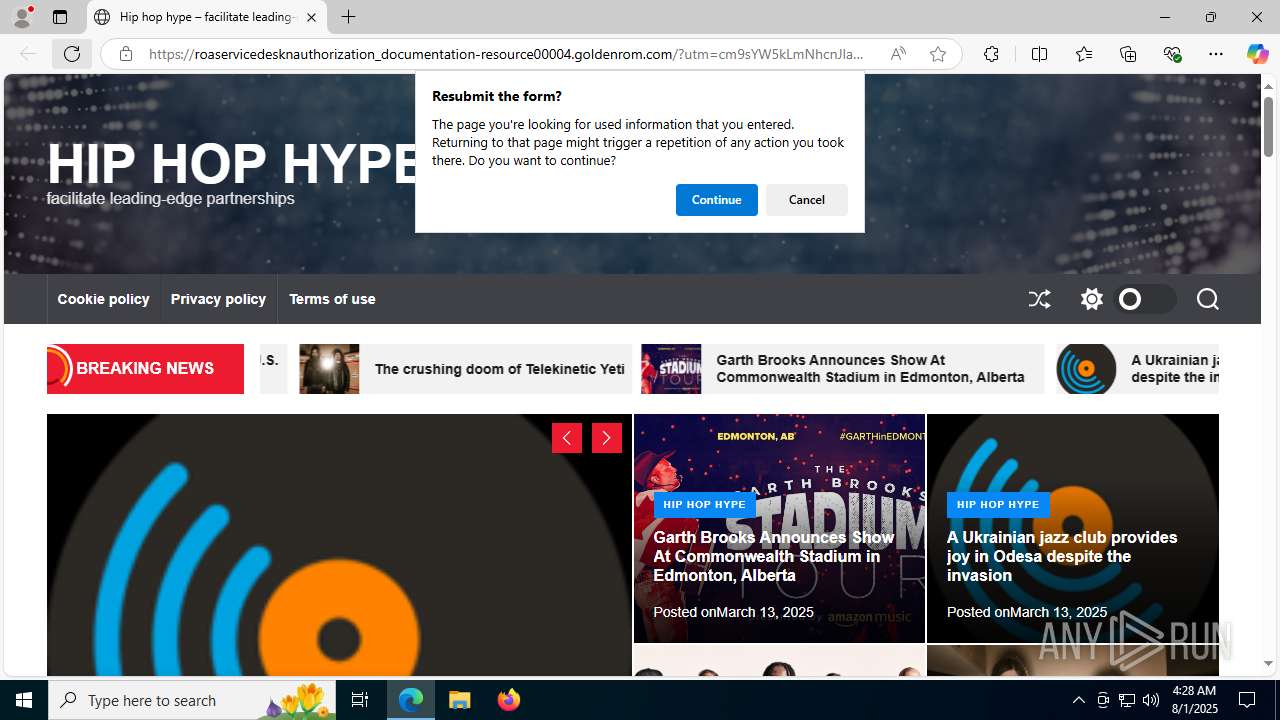This screenshot has width=1280, height=720.
Task: Open Browser essentials heart icon
Action: 1172,54
